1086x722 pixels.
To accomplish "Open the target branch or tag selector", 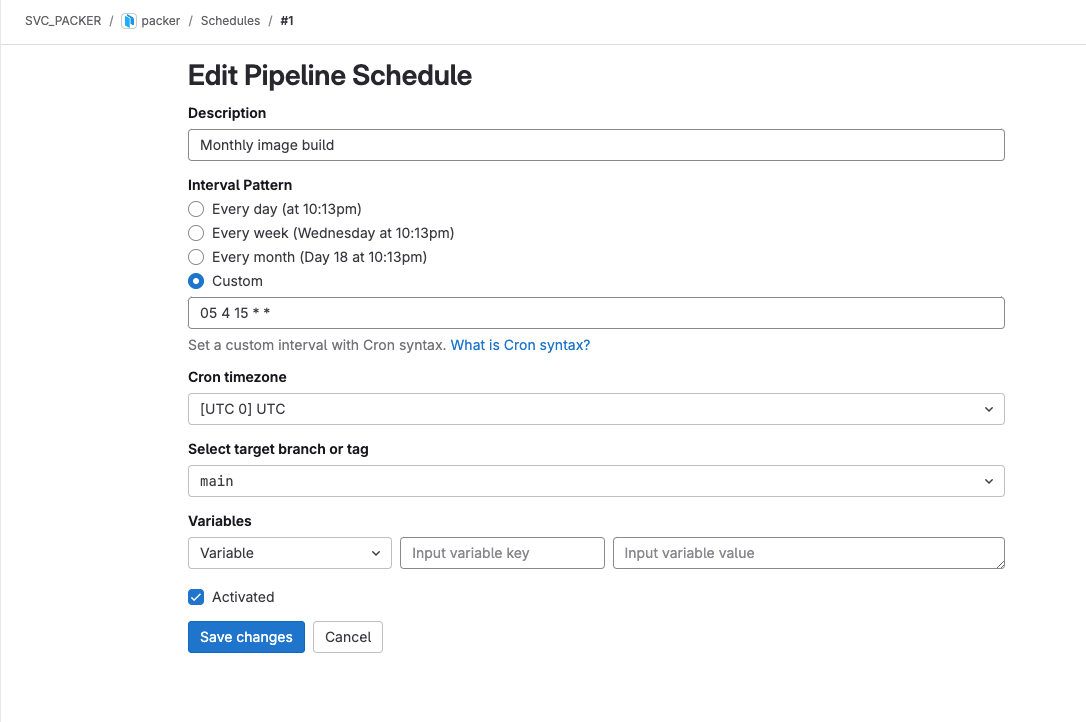I will click(596, 481).
